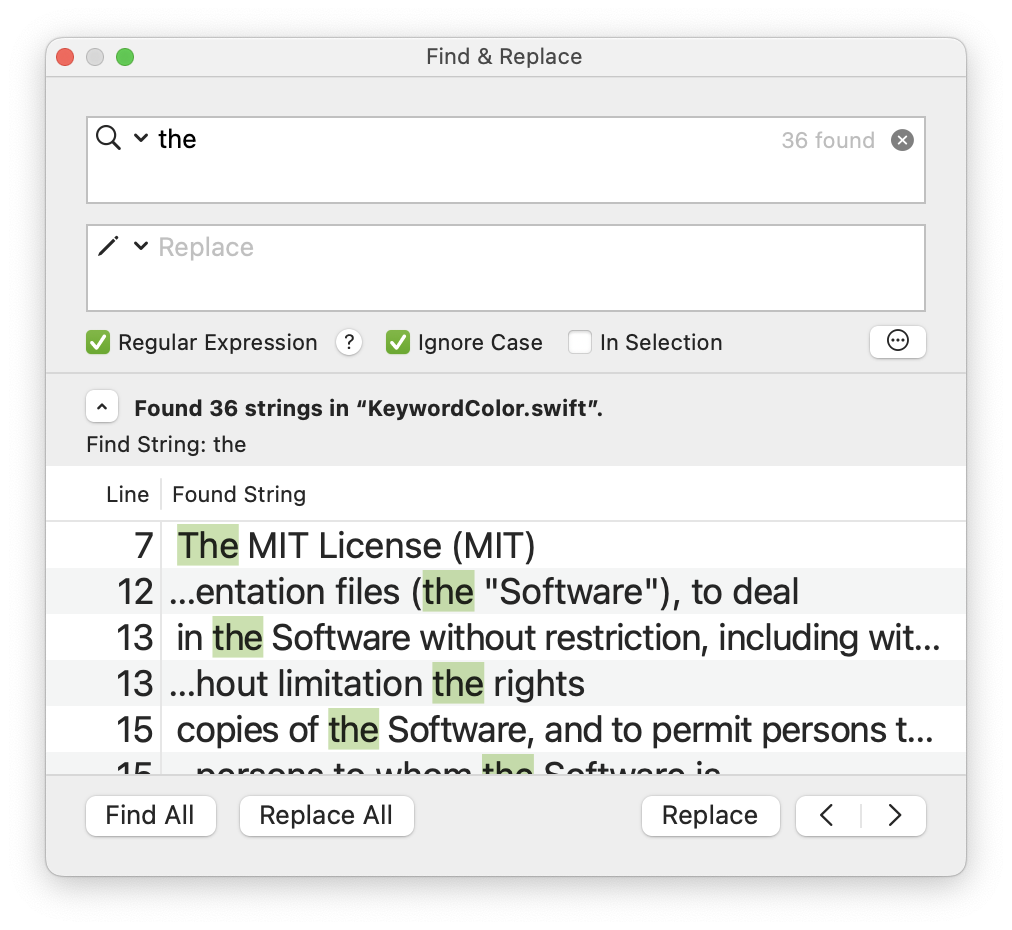Disable the Regular Expression checkbox

click(x=97, y=342)
